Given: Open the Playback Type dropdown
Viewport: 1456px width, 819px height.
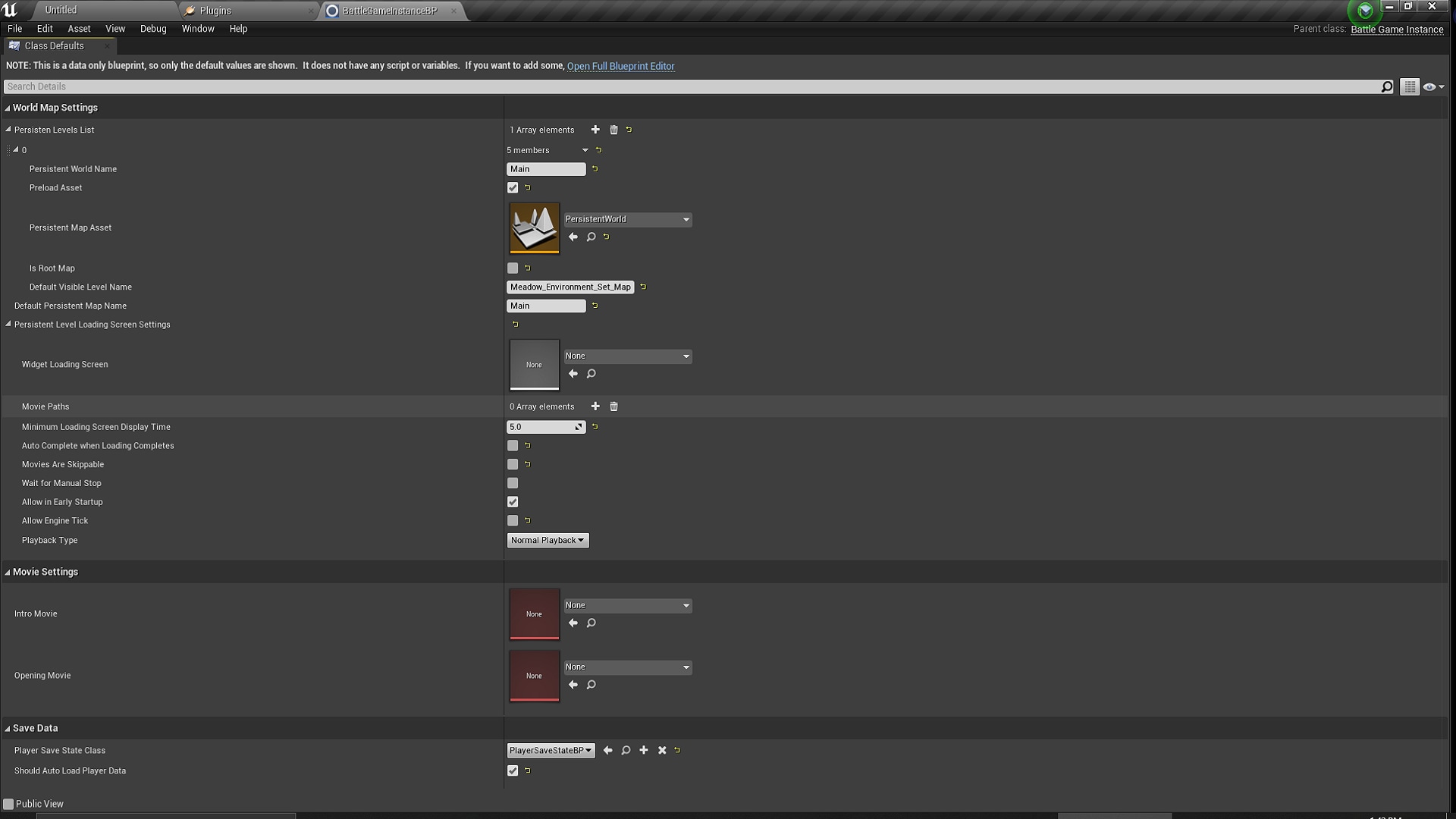Looking at the screenshot, I should [548, 540].
